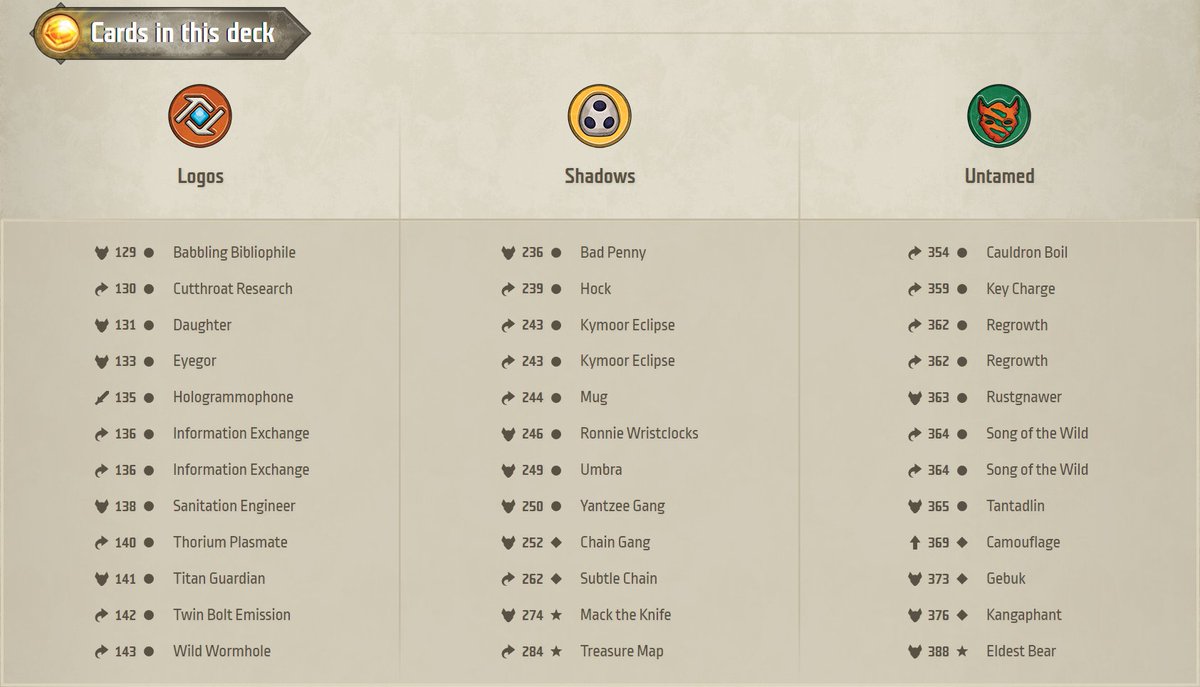Select the Camouflage card name
The image size is (1200, 687).
click(1023, 542)
